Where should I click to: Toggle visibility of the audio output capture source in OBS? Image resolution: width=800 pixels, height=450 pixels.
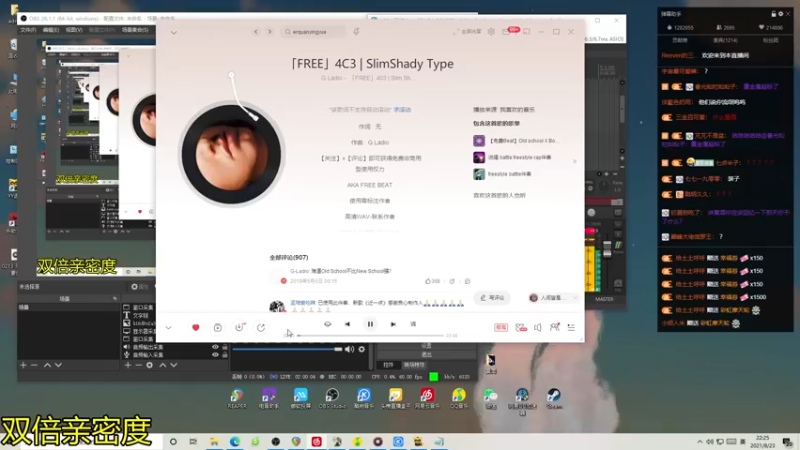click(x=215, y=347)
